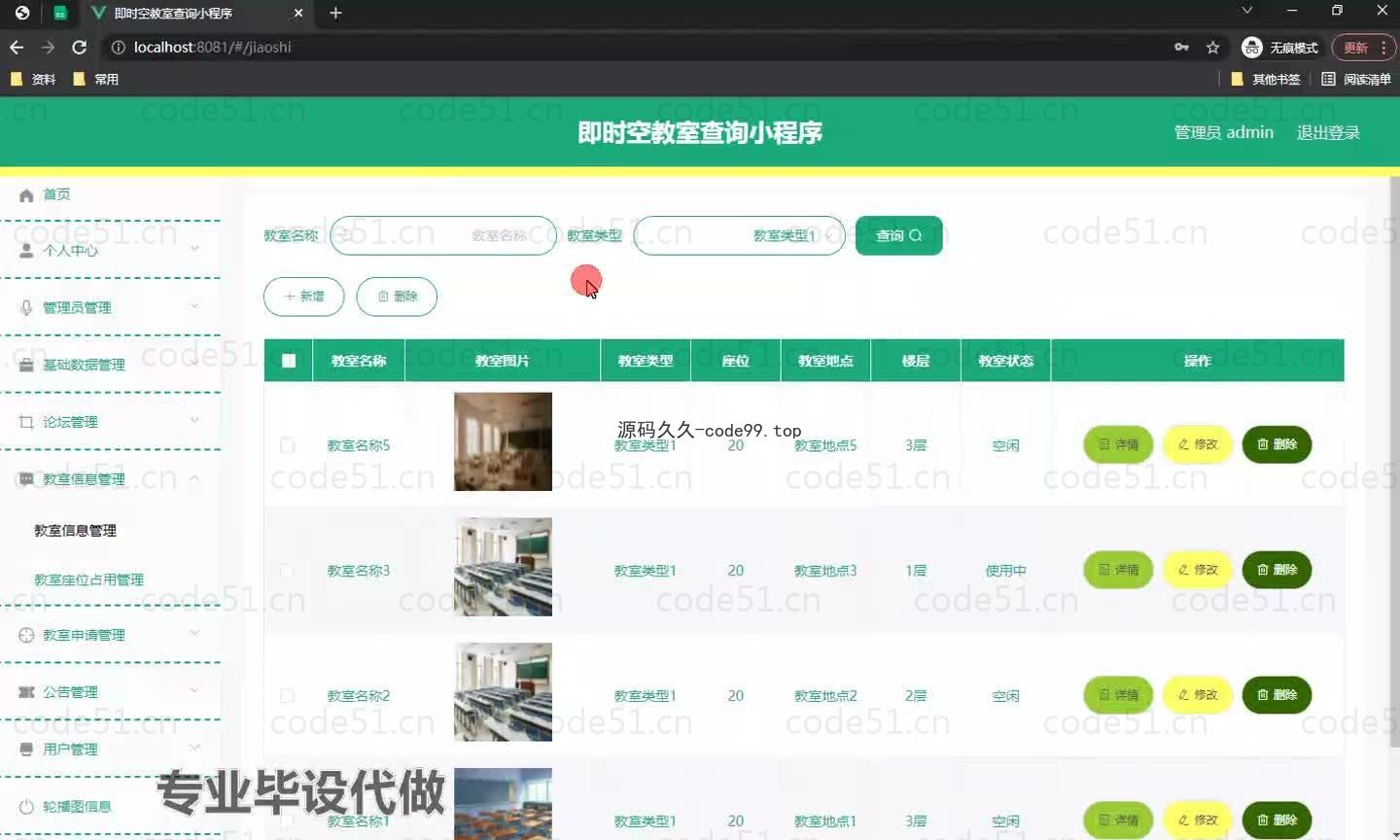This screenshot has height=840, width=1400.
Task: Click the 无痕模式 incognito icon
Action: coord(1252,47)
